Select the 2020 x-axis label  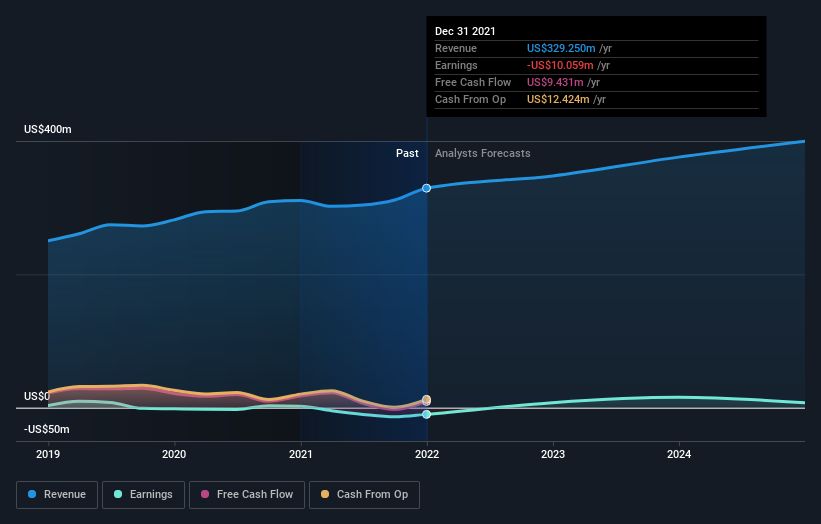click(174, 454)
